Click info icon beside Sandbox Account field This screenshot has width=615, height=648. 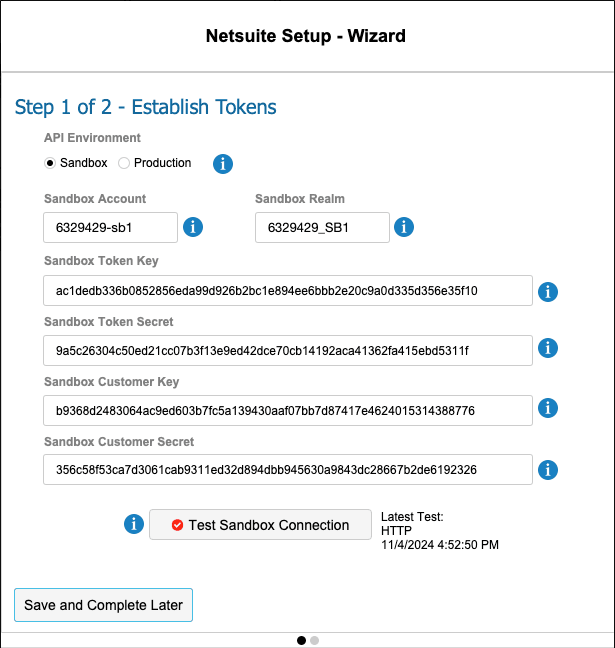click(194, 227)
